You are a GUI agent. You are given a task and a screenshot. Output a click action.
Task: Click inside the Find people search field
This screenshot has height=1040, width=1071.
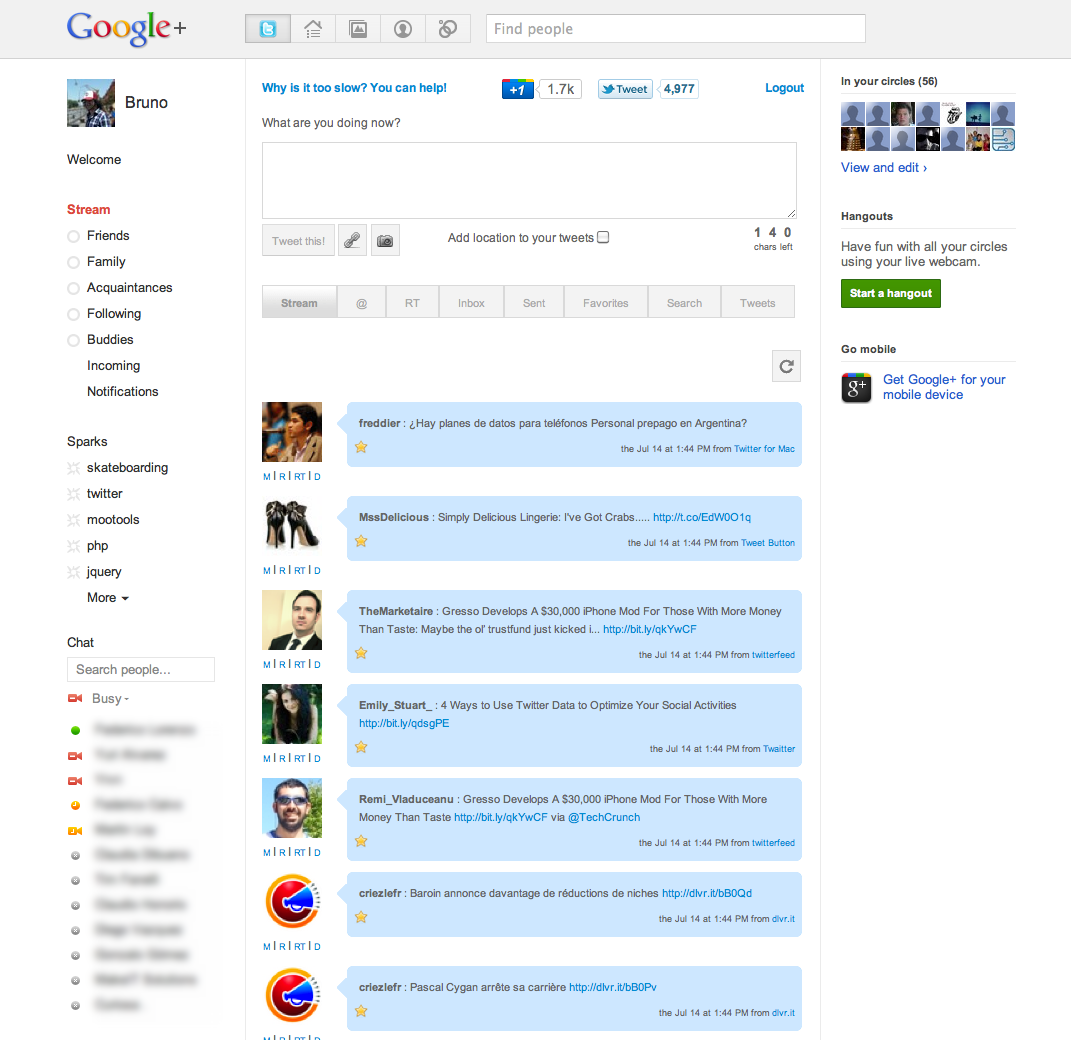pos(675,29)
